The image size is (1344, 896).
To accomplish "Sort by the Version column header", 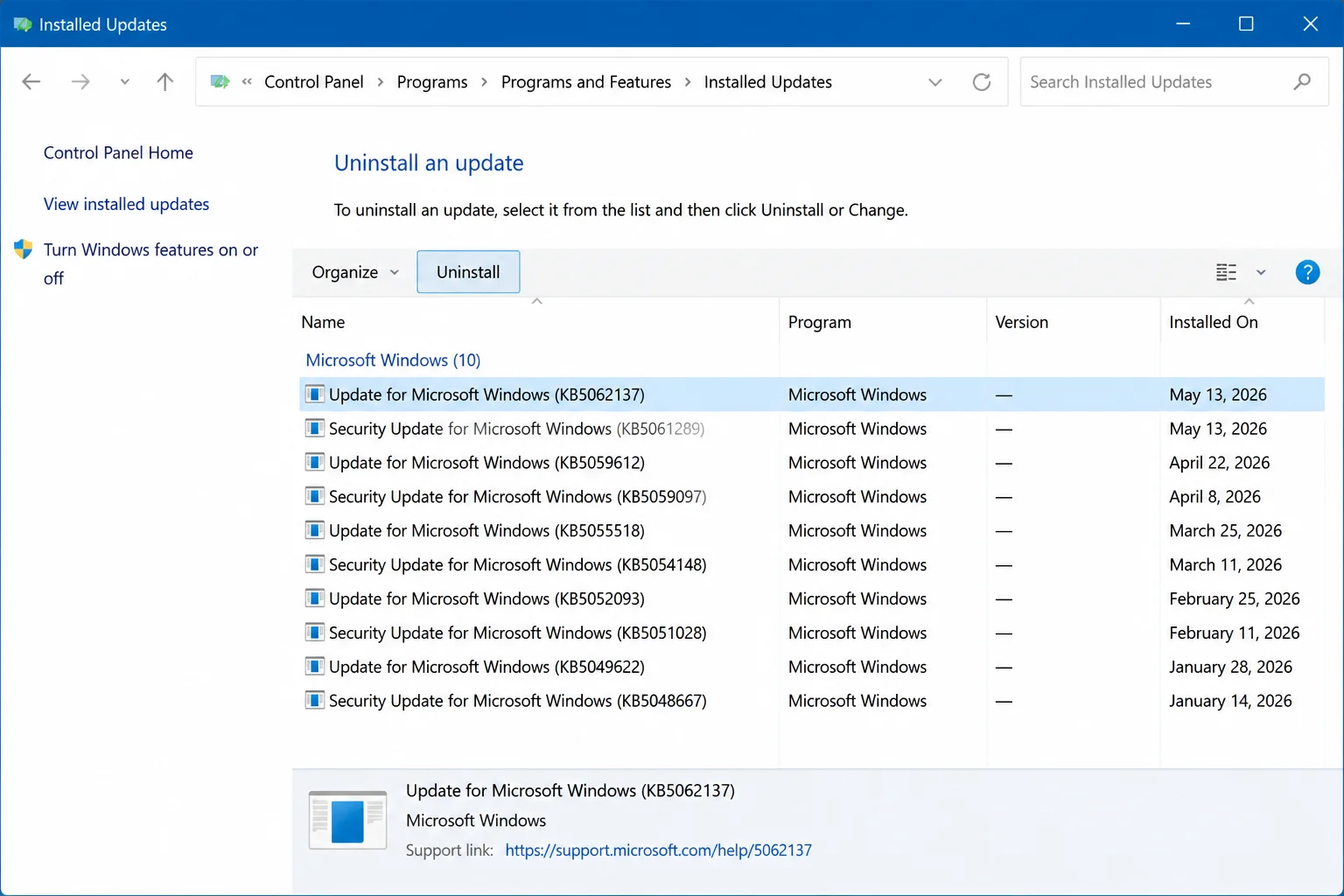I will (x=1074, y=322).
